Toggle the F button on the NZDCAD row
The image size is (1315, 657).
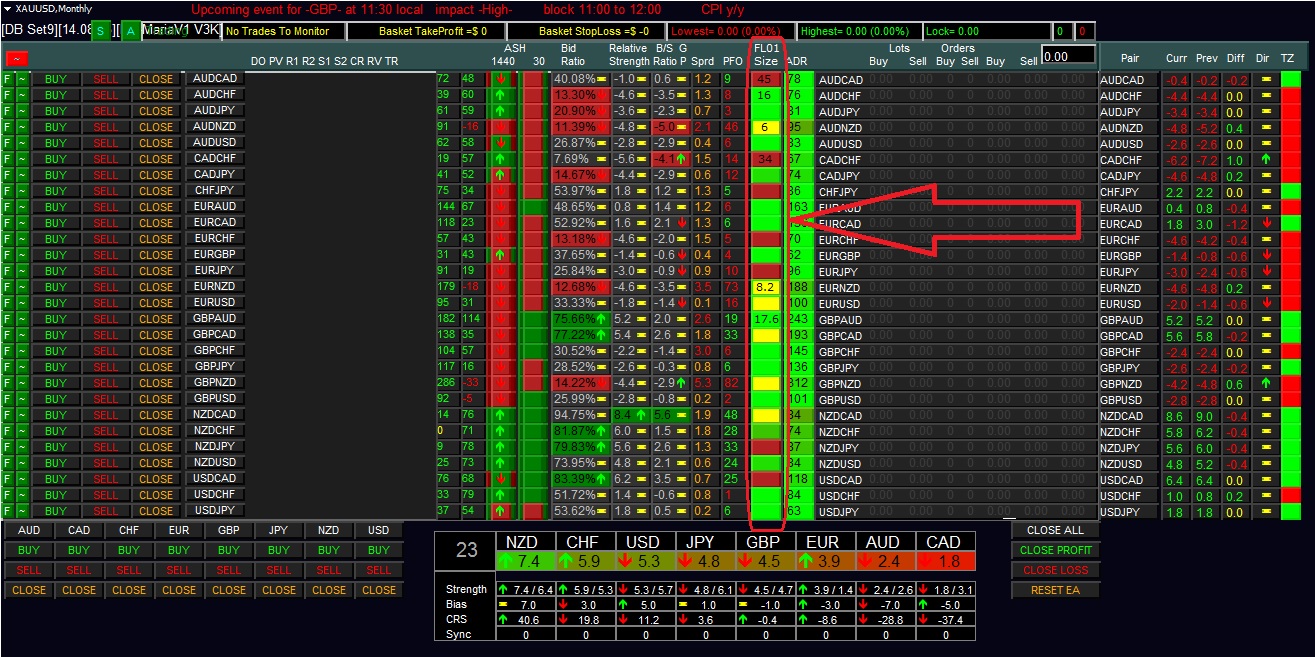[x=8, y=415]
